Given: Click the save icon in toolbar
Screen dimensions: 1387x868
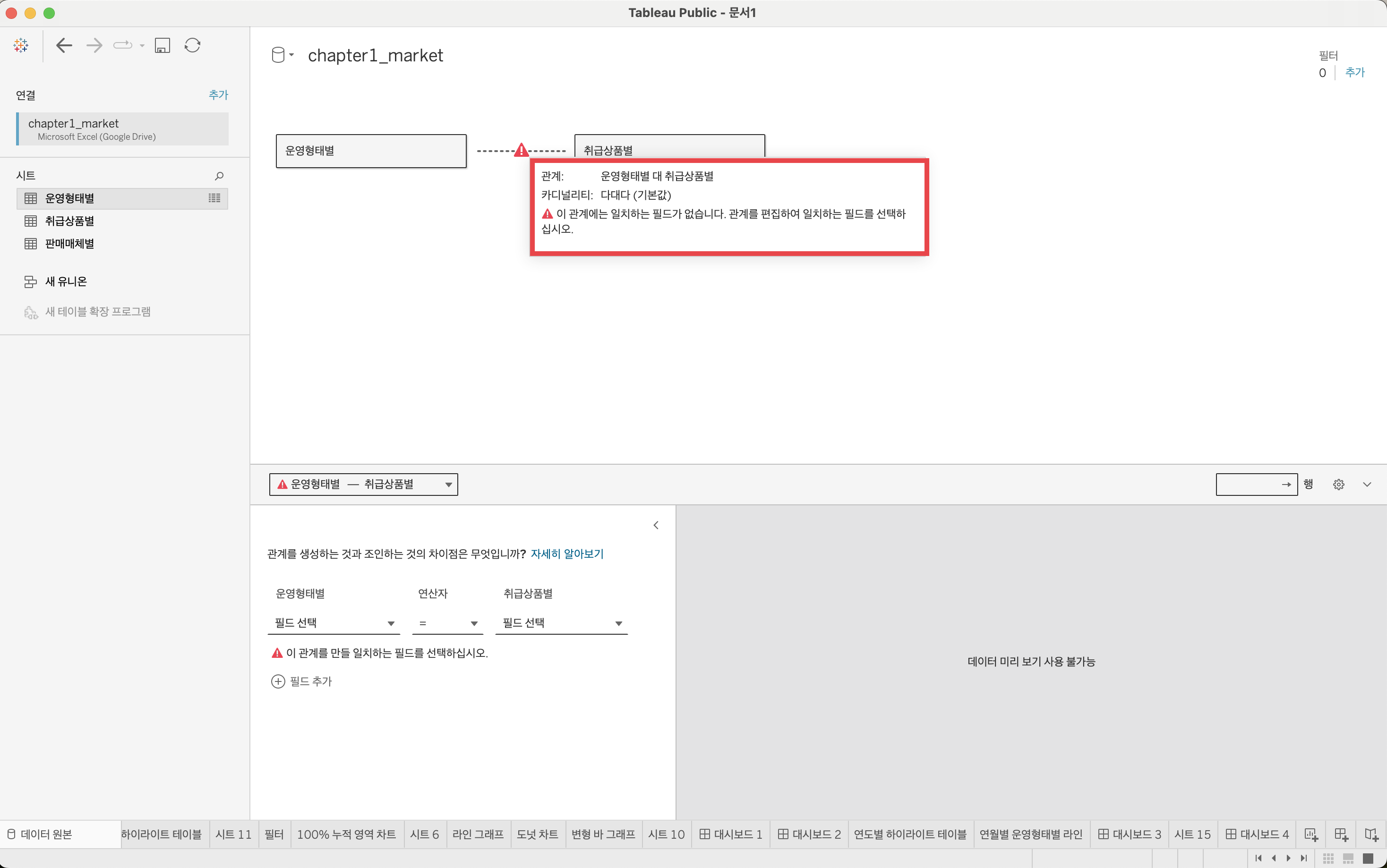Looking at the screenshot, I should (x=163, y=45).
